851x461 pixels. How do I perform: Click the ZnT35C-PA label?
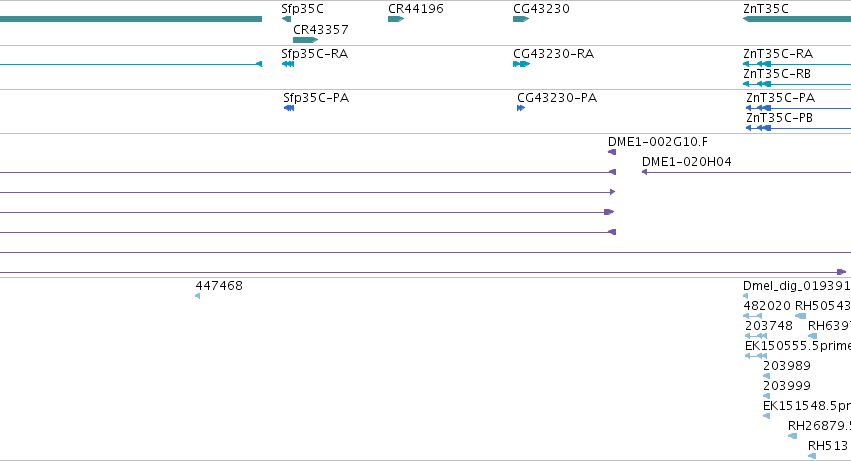(x=780, y=98)
